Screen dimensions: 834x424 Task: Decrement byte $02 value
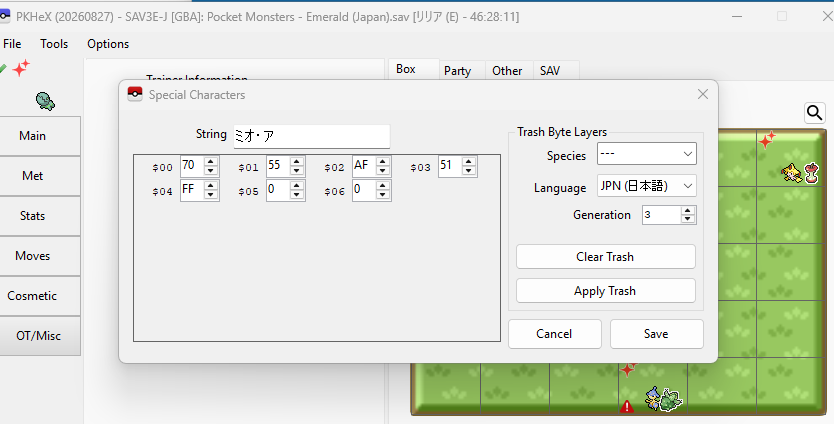tap(383, 170)
